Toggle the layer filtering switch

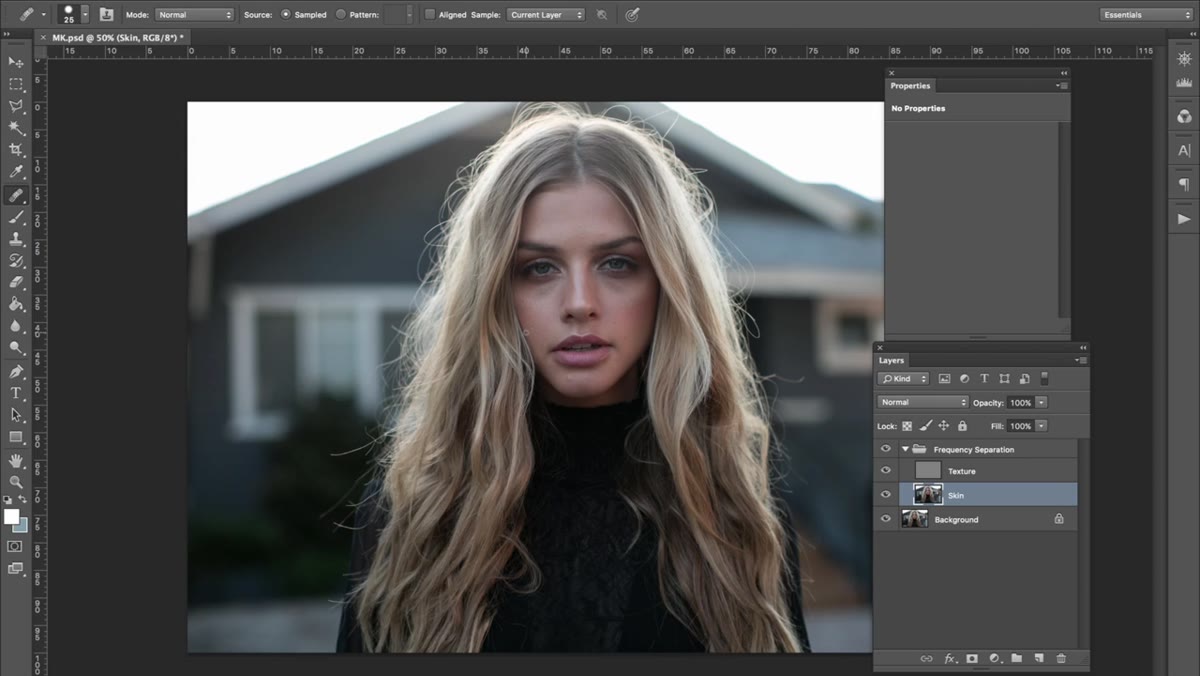click(1044, 378)
